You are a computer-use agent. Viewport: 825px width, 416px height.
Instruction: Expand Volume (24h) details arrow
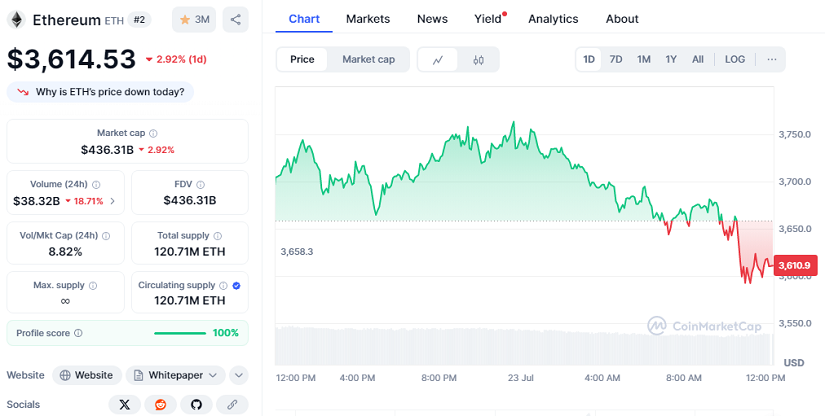click(x=113, y=201)
